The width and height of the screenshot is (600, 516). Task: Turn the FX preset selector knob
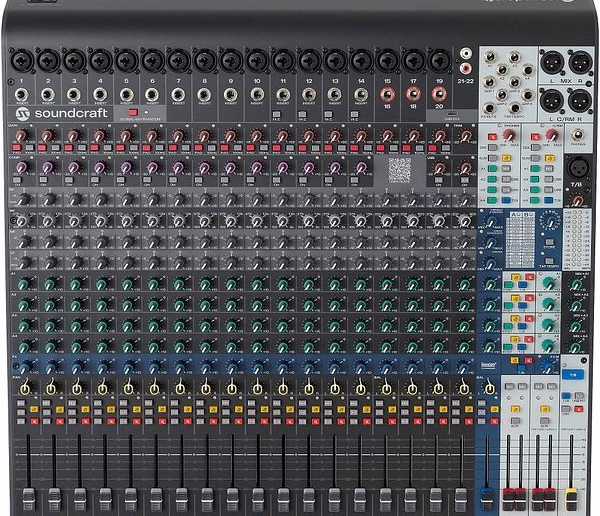[550, 222]
